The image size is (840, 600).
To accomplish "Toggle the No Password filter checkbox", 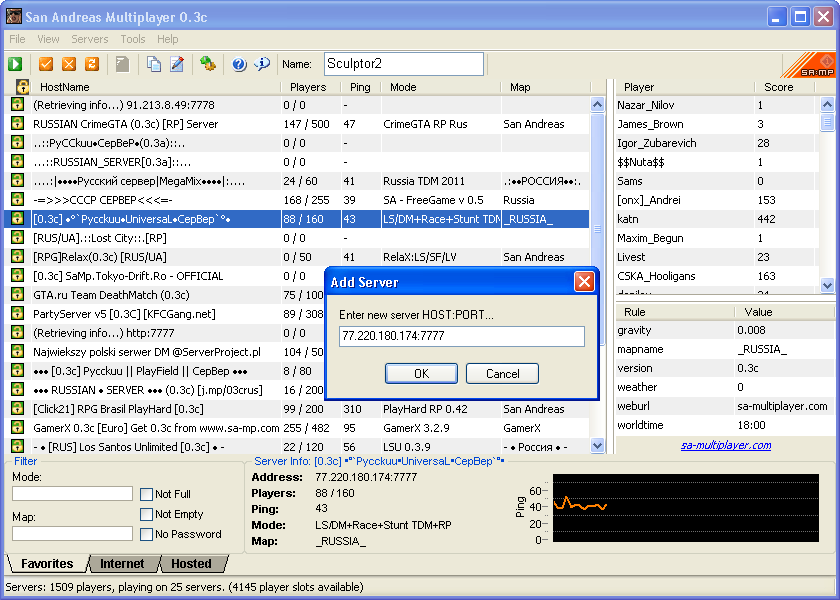I will pos(146,534).
